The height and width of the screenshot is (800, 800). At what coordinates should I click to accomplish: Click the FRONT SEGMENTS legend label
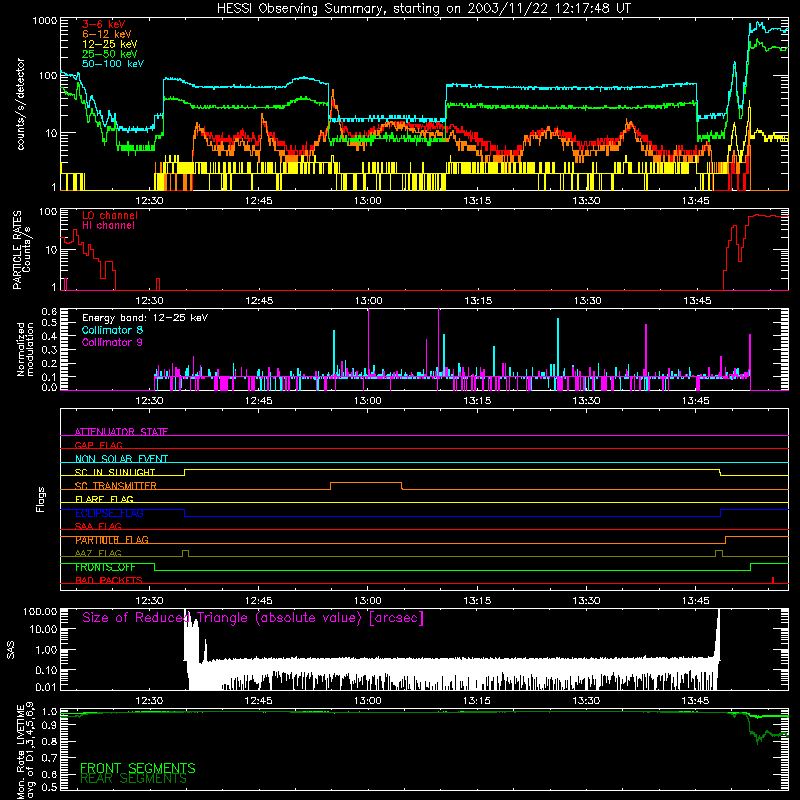pos(138,768)
